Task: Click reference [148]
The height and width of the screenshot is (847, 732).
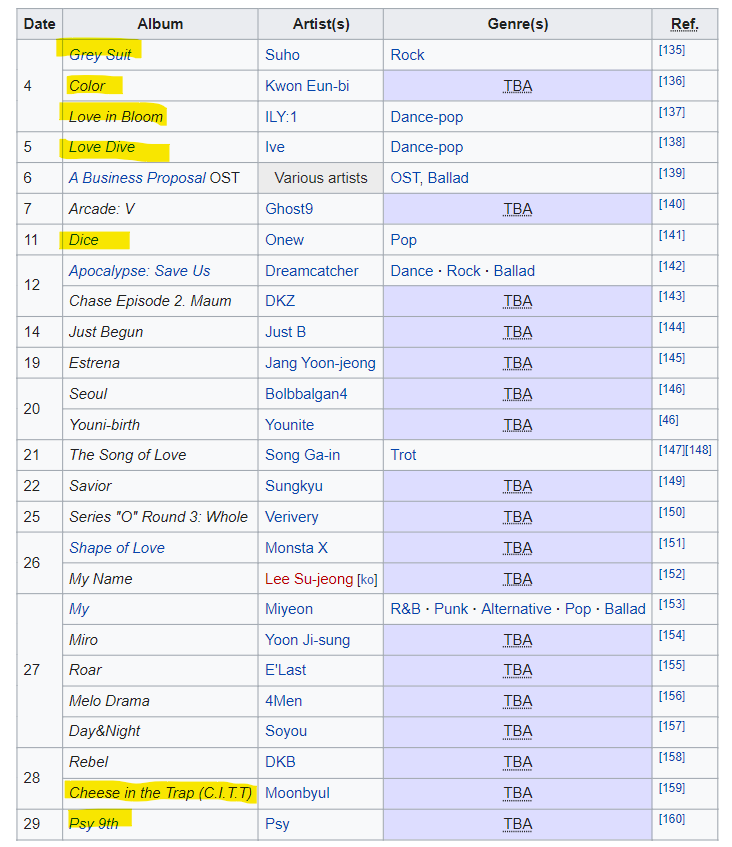Action: tap(699, 450)
